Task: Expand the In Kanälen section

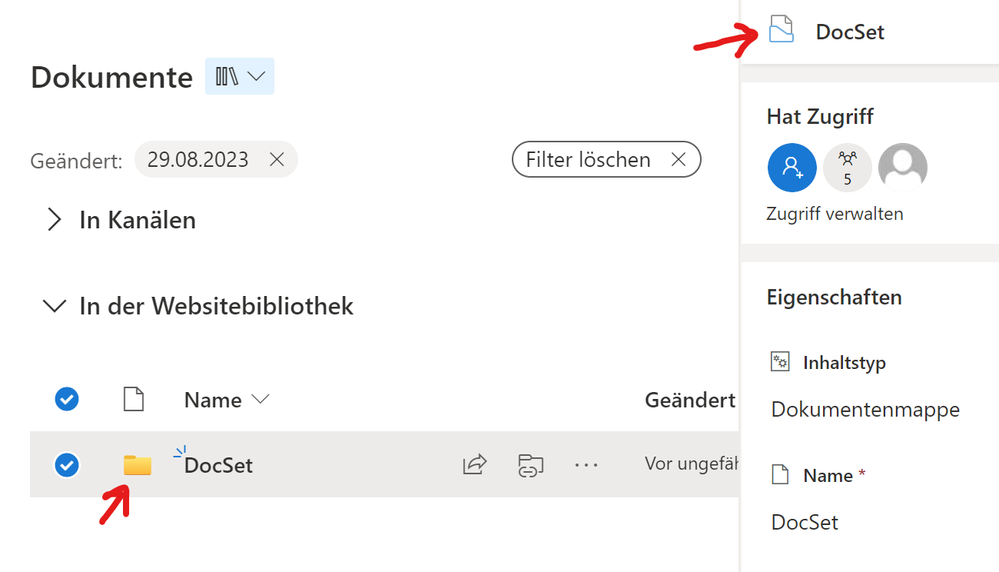Action: click(55, 220)
